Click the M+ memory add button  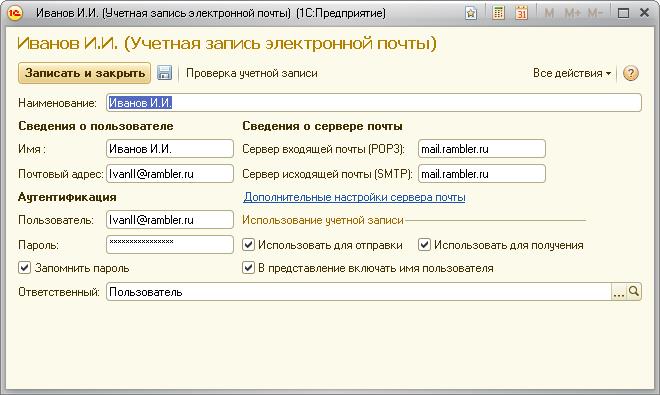click(x=572, y=13)
